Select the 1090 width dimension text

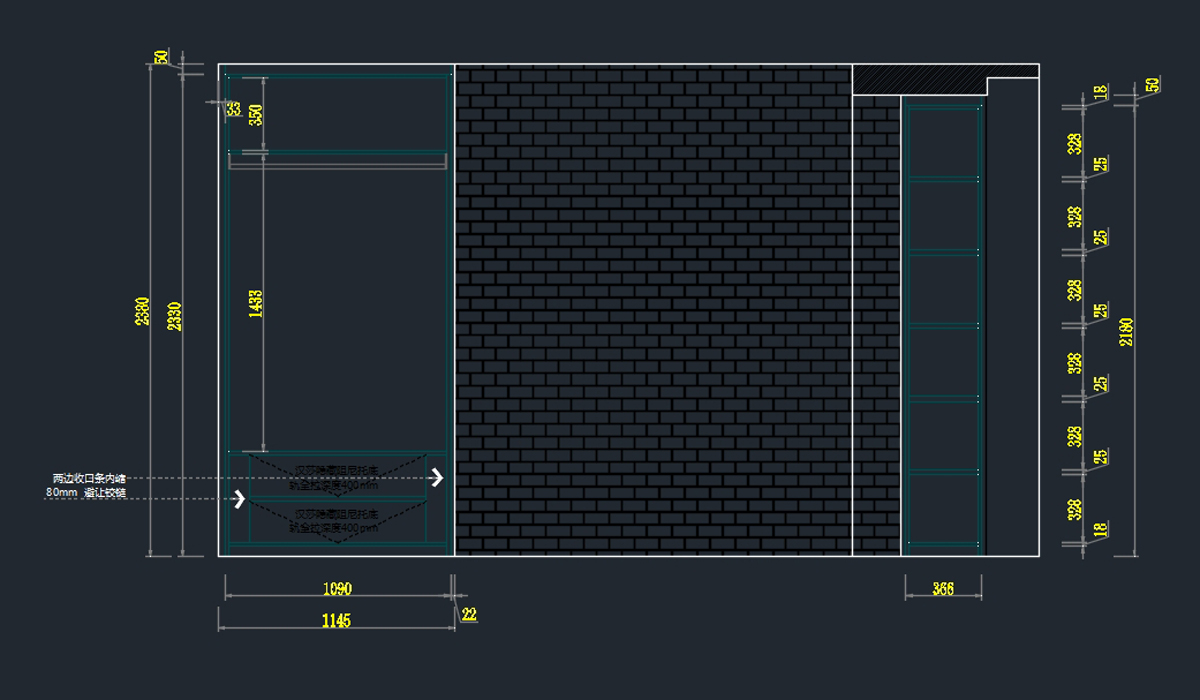[x=336, y=588]
